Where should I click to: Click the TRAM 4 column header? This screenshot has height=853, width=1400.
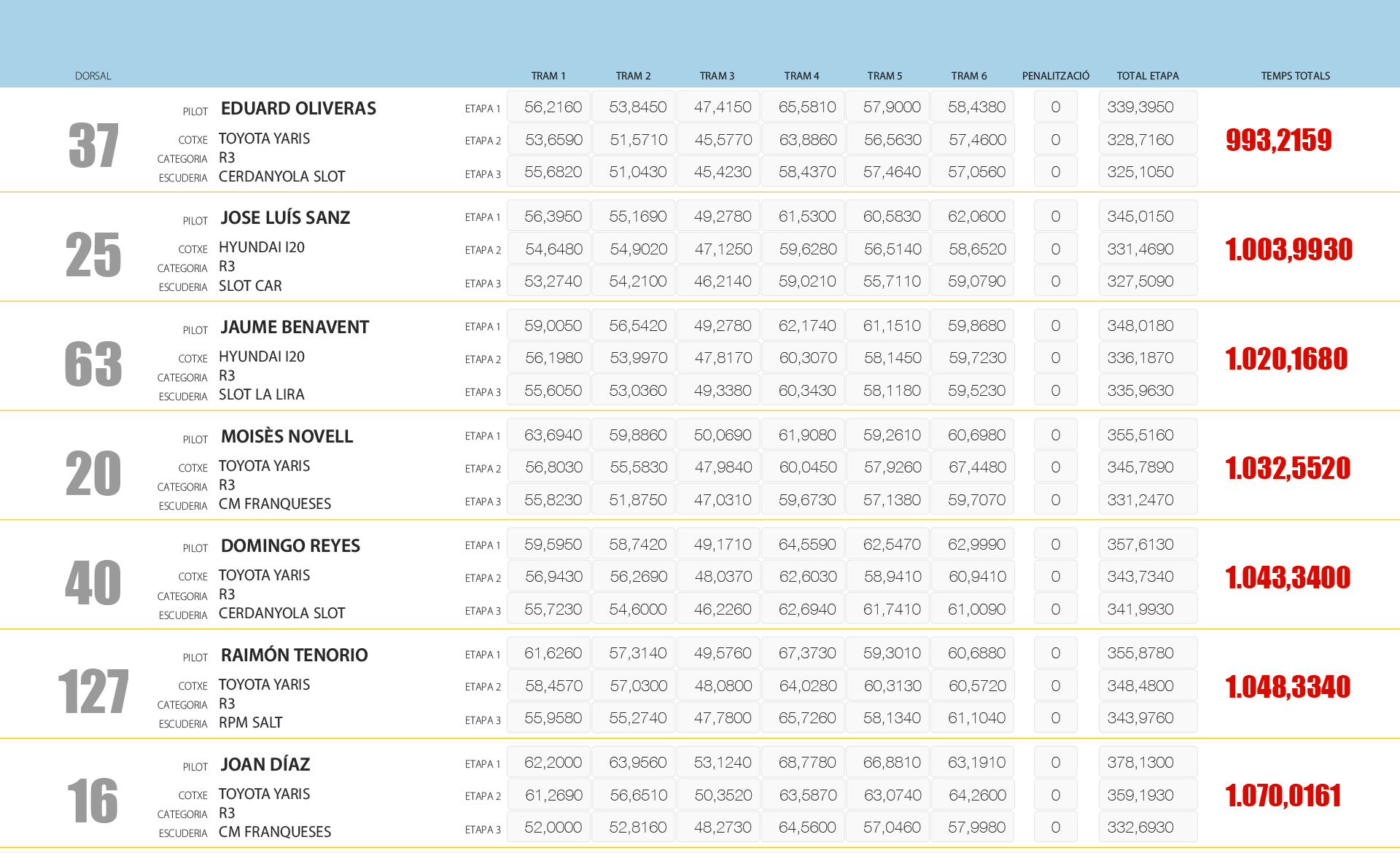(801, 76)
